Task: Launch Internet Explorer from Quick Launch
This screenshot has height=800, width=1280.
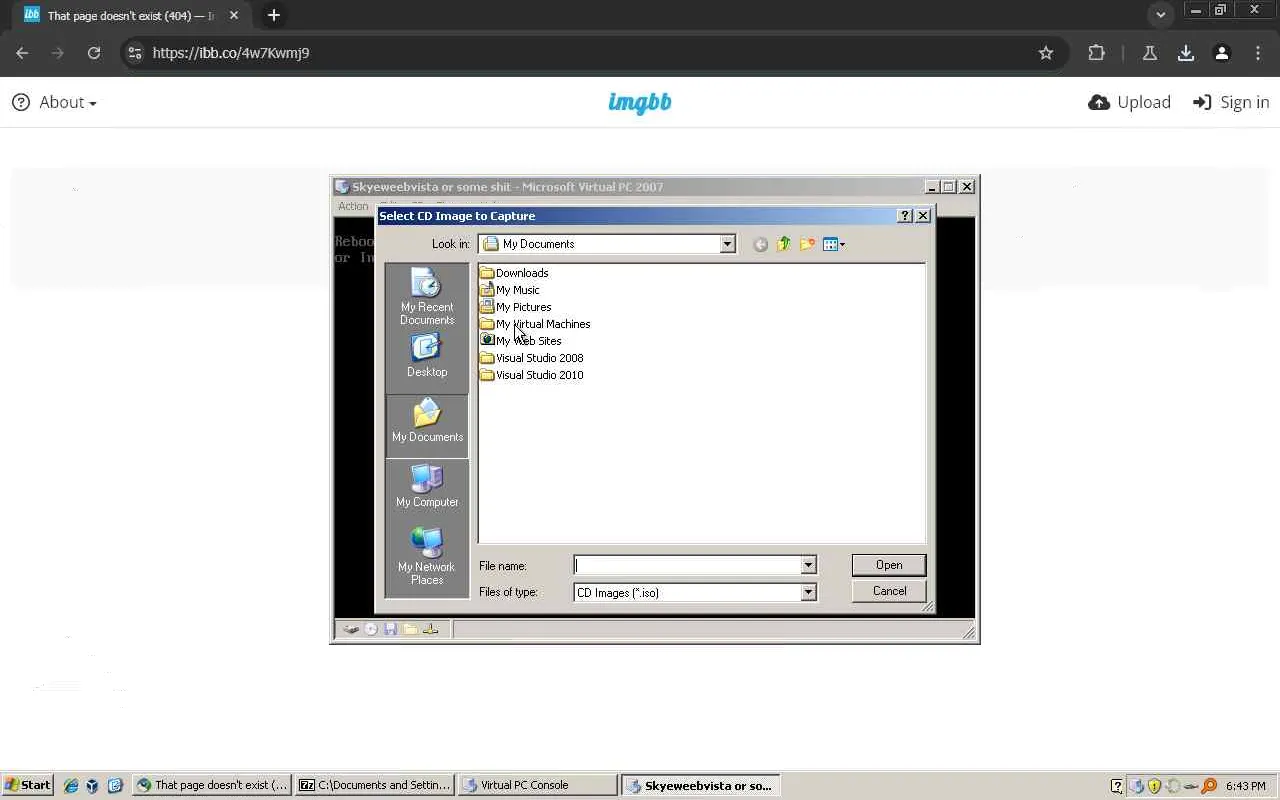Action: point(71,786)
